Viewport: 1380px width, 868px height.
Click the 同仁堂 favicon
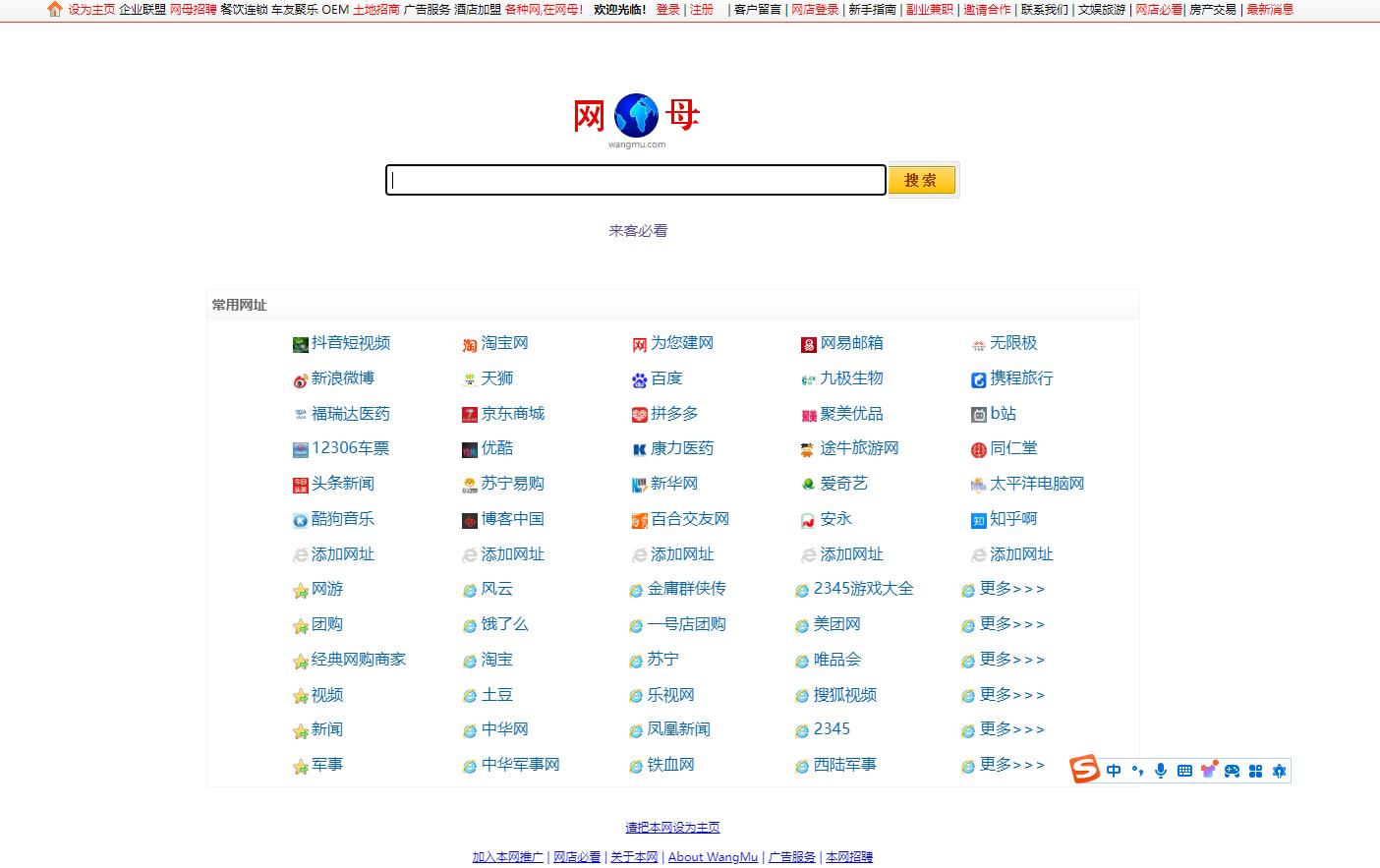pos(979,449)
